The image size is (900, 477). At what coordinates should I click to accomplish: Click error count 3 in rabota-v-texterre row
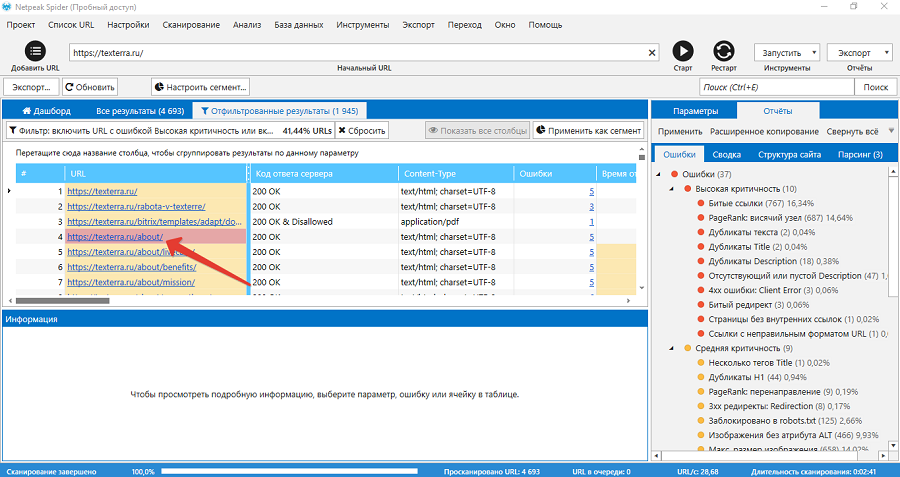click(x=591, y=207)
